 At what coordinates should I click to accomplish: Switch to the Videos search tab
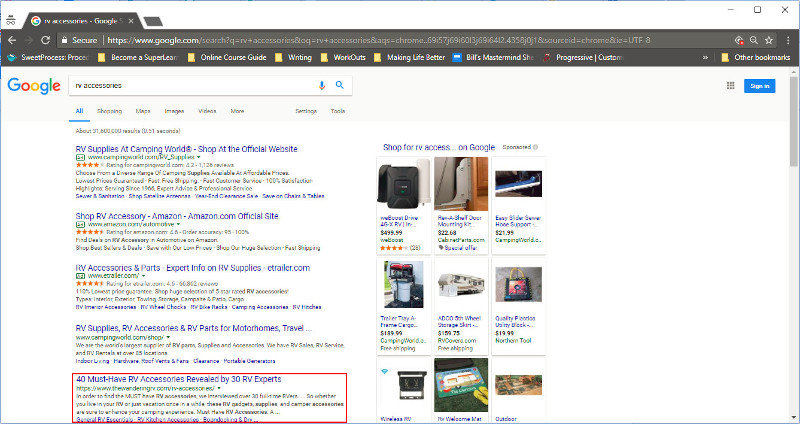(207, 111)
